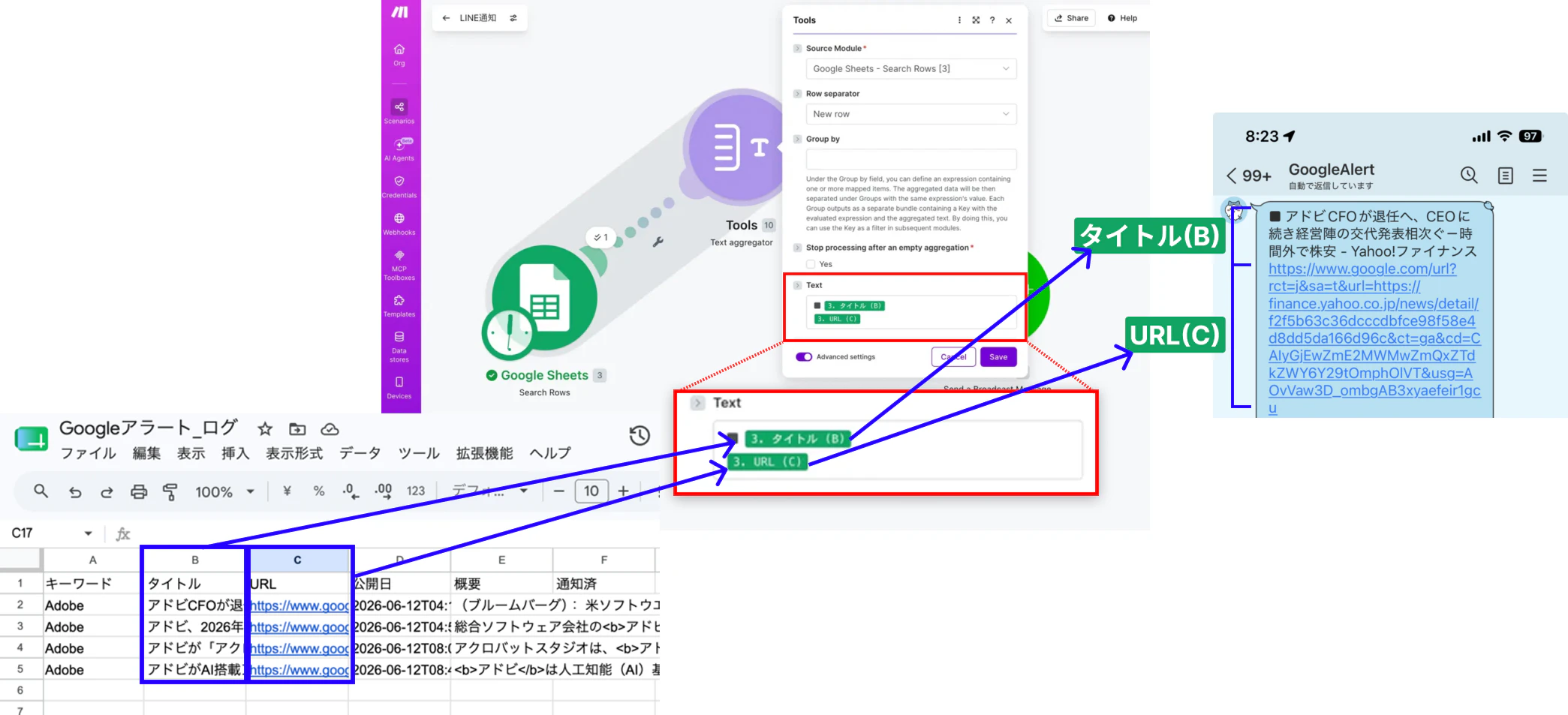1568x715 pixels.
Task: Go back from the LINE通知 scenario
Action: pos(446,18)
